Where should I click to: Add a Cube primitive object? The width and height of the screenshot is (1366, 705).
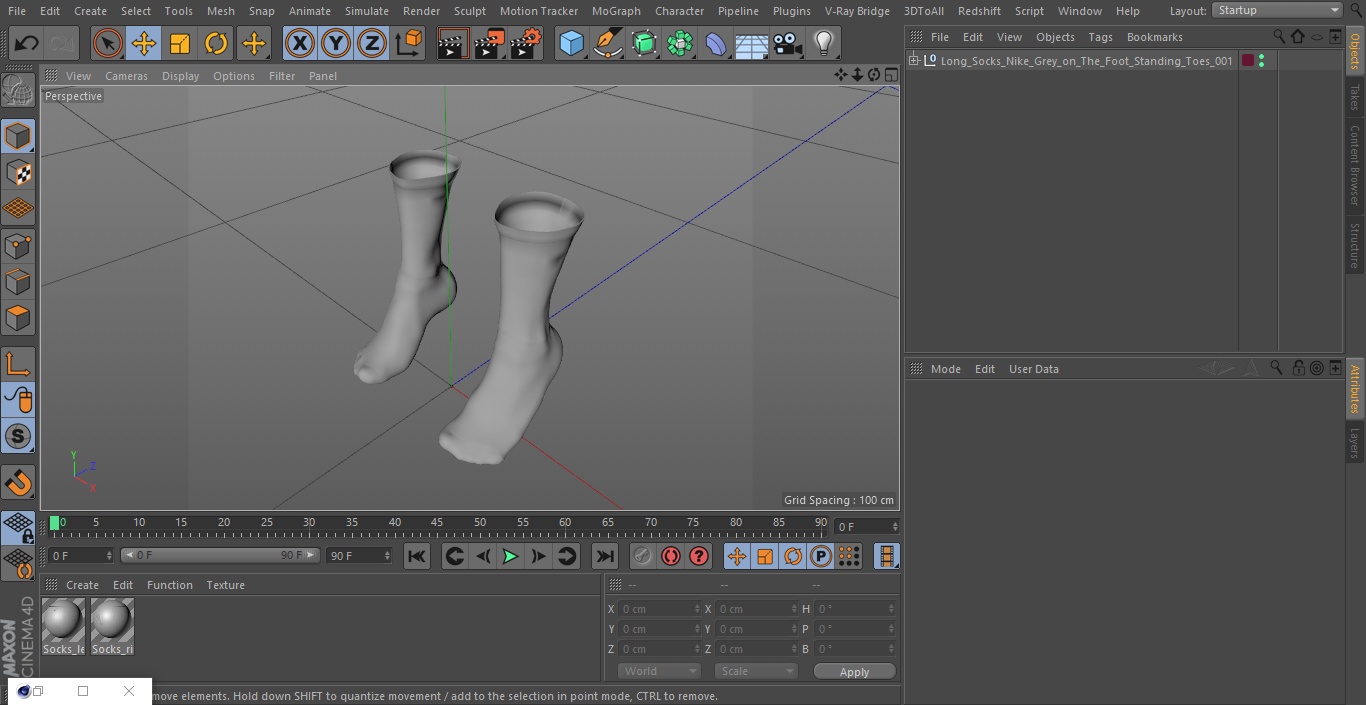(571, 43)
